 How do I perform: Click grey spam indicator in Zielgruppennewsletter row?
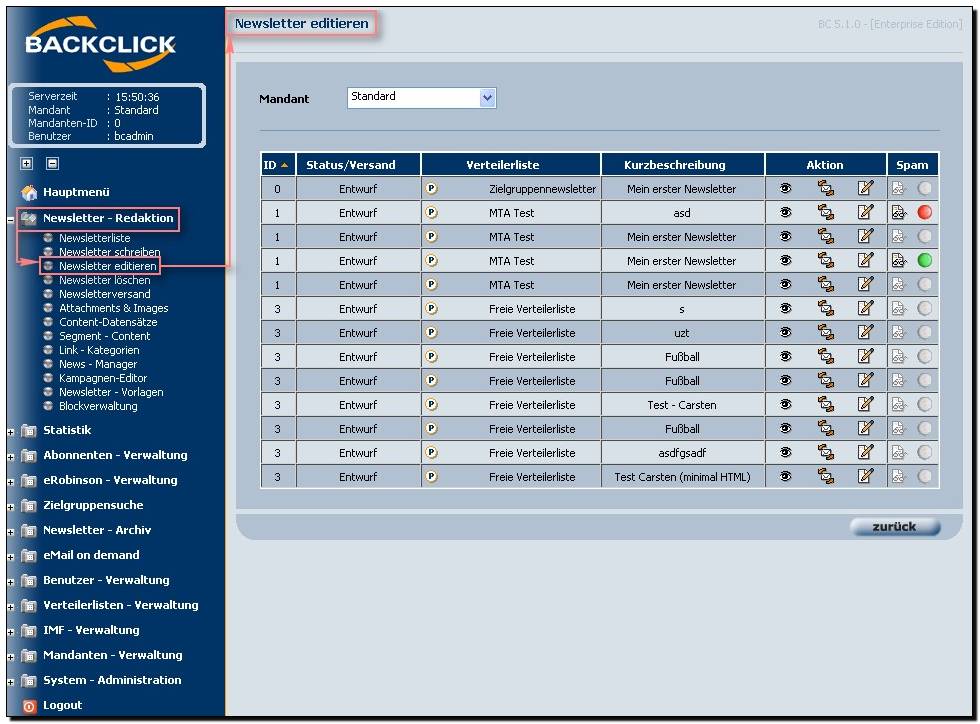(x=924, y=188)
